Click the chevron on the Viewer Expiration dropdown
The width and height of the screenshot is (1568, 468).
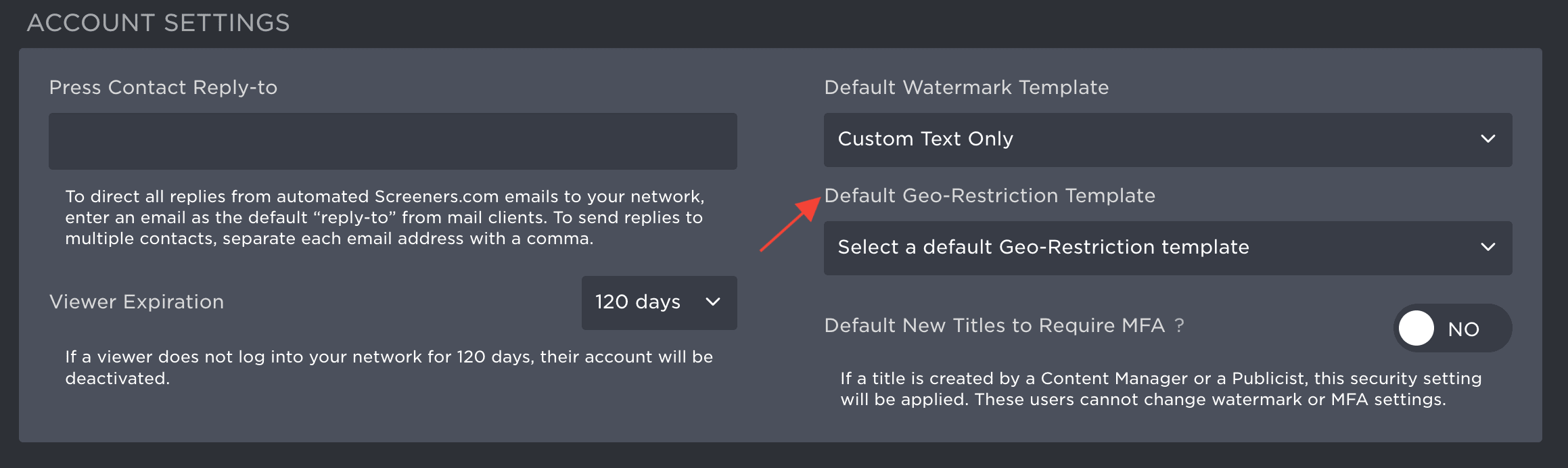(x=712, y=303)
